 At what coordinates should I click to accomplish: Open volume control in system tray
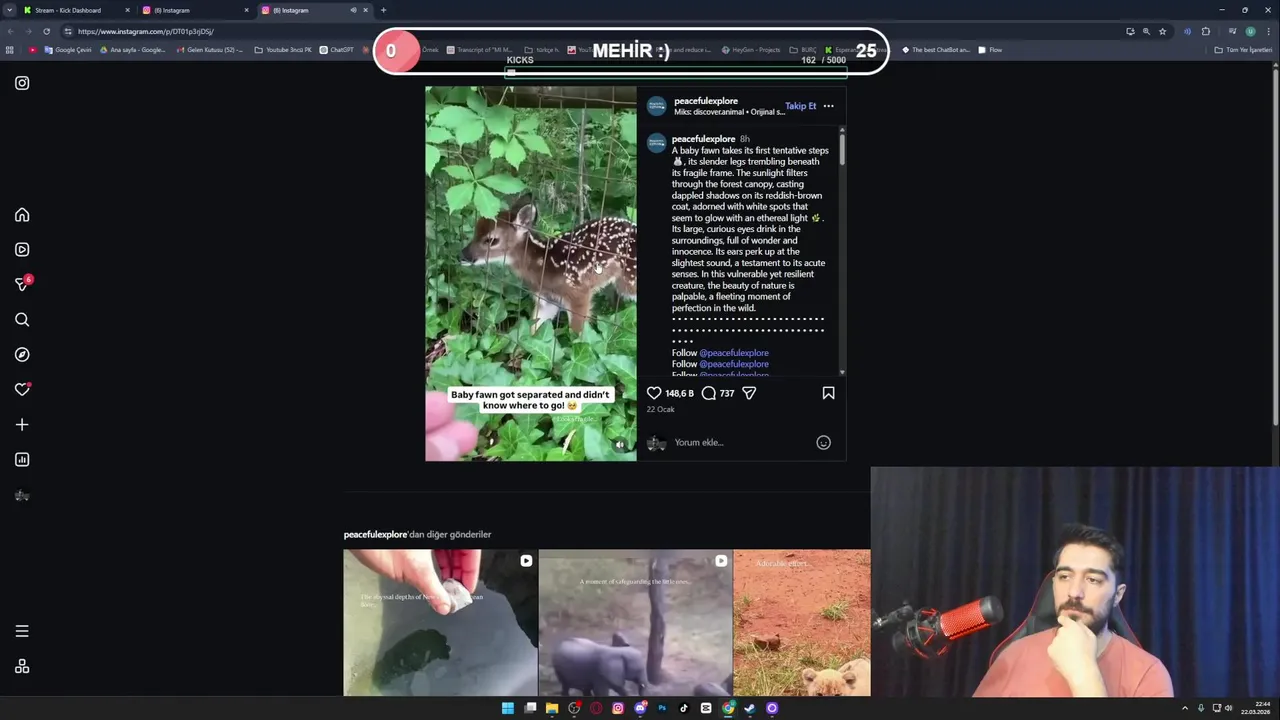1229,708
